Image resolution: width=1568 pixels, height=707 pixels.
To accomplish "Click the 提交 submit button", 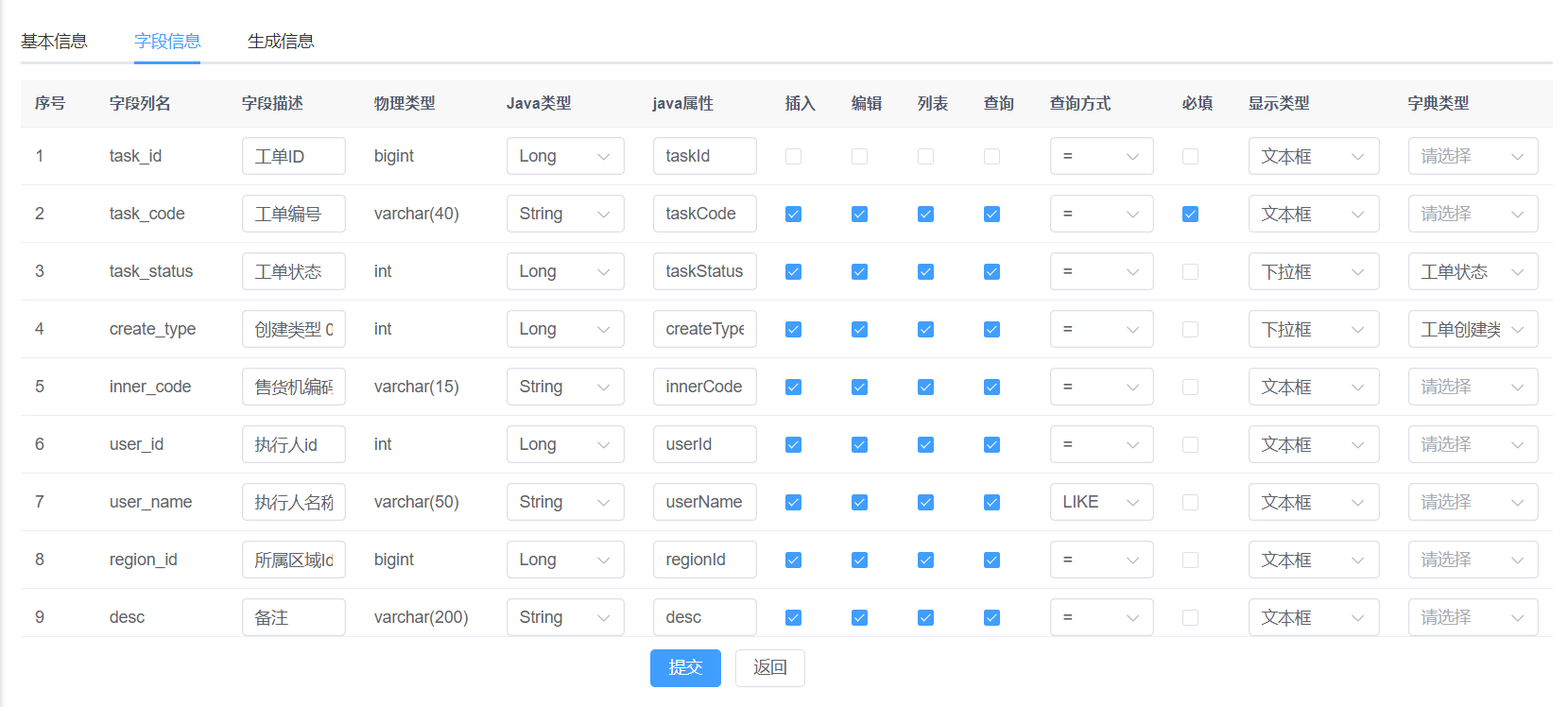I will point(685,667).
